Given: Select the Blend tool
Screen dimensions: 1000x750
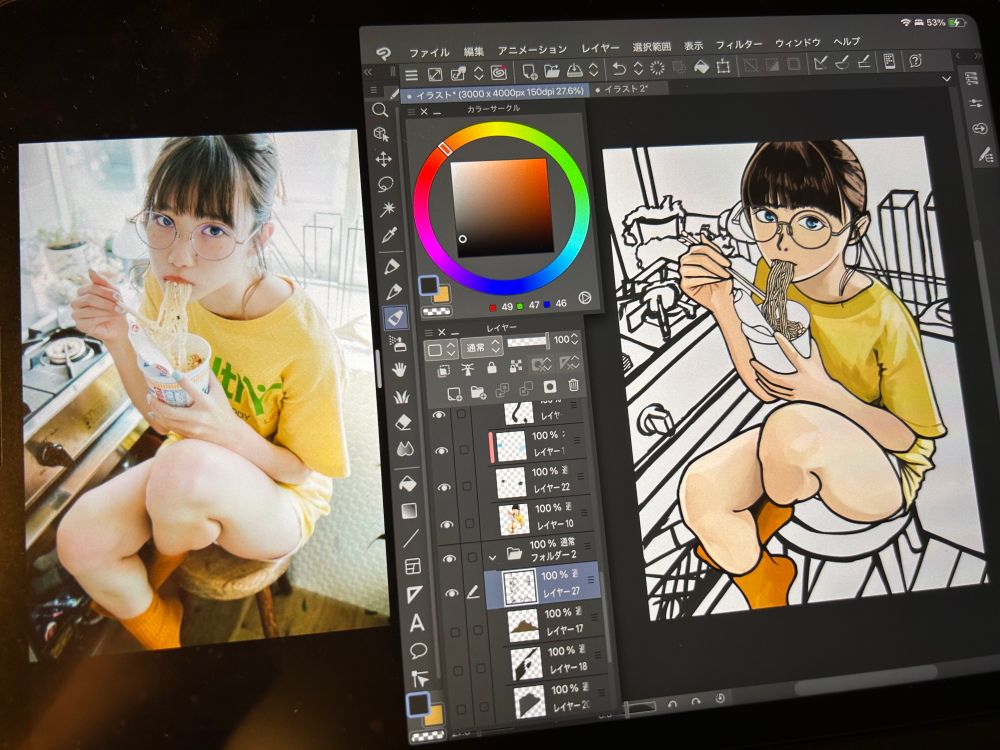Looking at the screenshot, I should (405, 449).
